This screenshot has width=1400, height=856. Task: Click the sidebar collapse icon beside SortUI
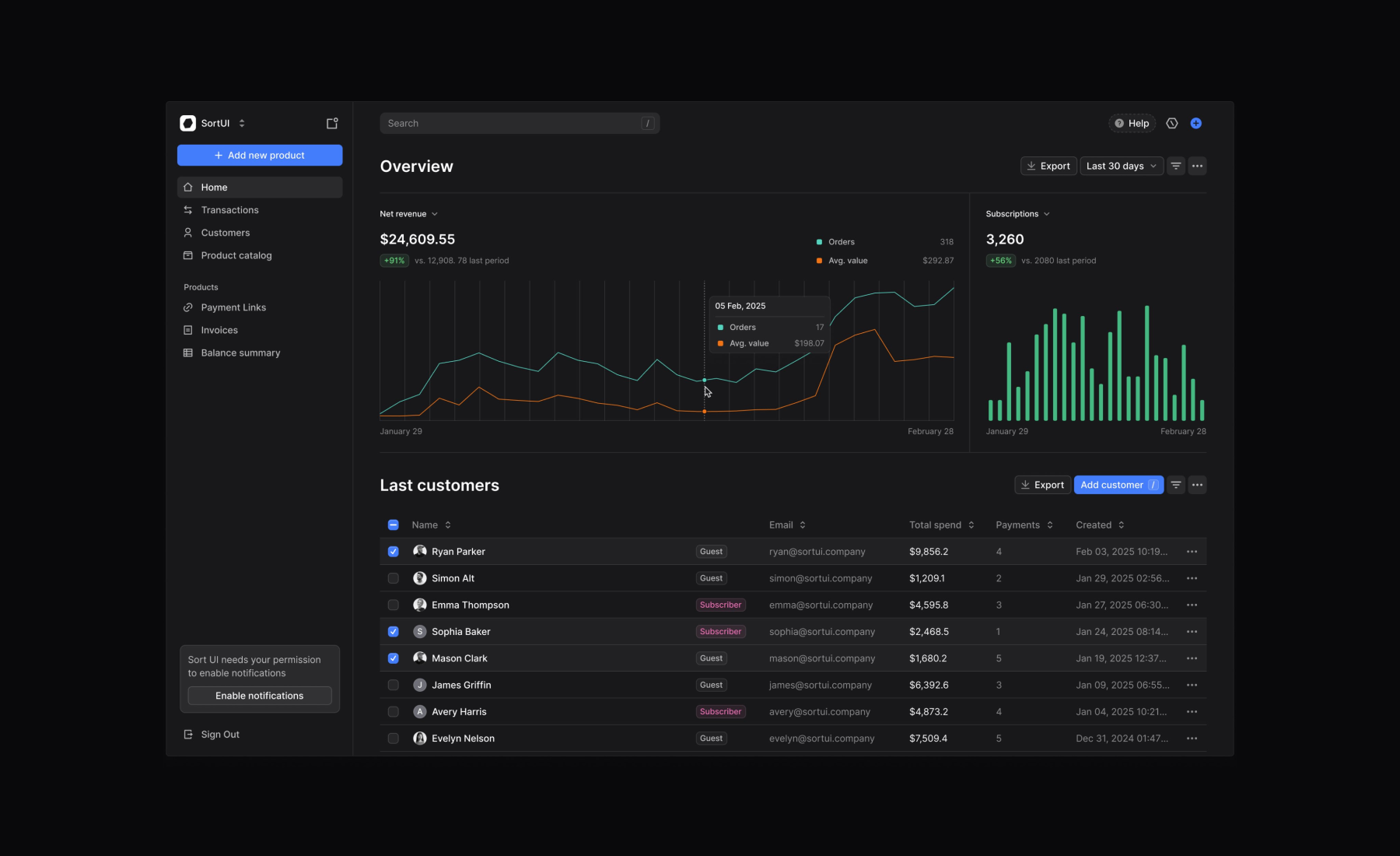coord(332,123)
